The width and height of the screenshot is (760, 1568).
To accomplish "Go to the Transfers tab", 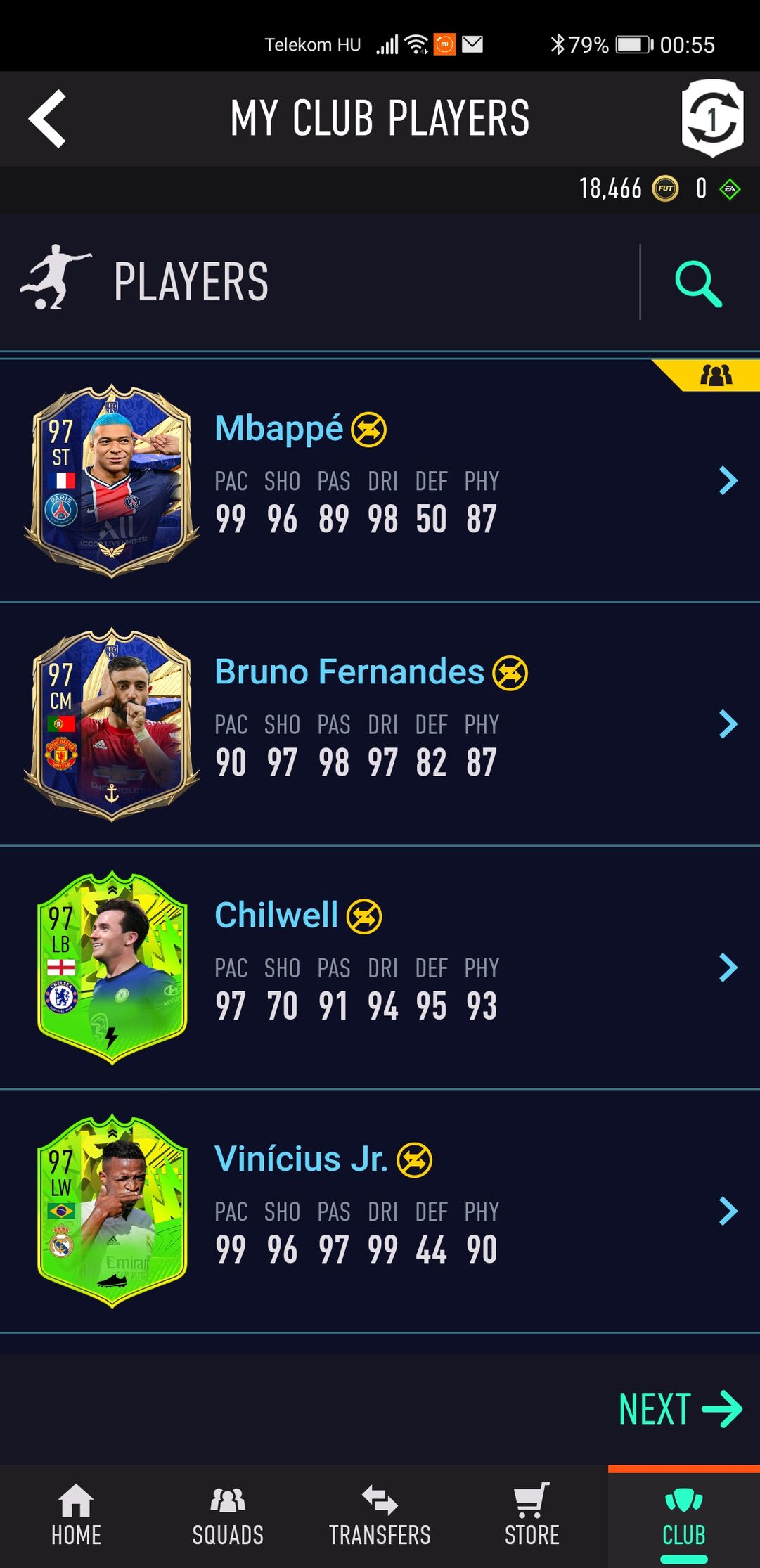I will click(380, 1517).
